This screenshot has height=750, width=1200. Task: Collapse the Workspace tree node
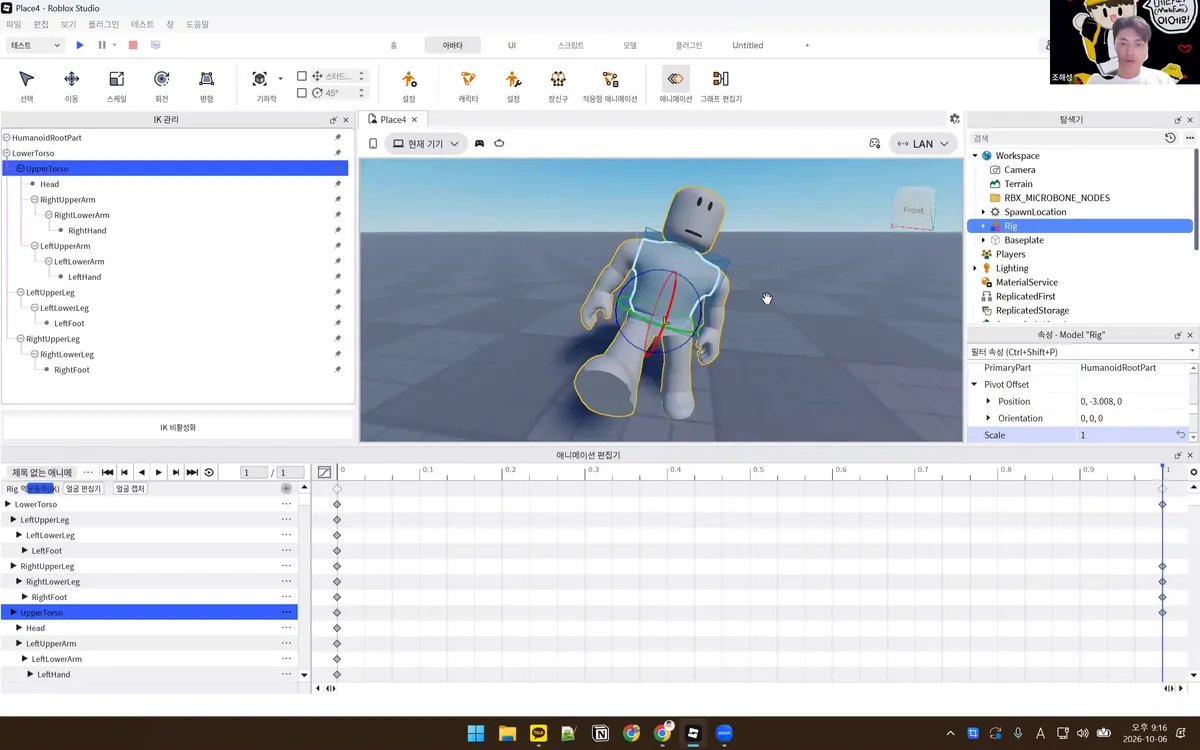tap(975, 156)
